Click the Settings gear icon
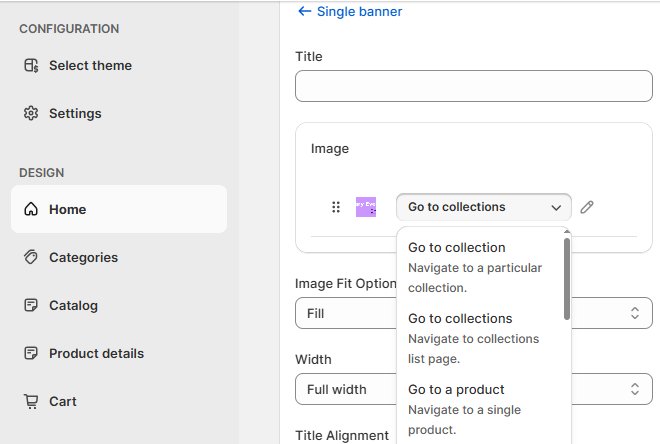Image resolution: width=660 pixels, height=444 pixels. tap(31, 113)
